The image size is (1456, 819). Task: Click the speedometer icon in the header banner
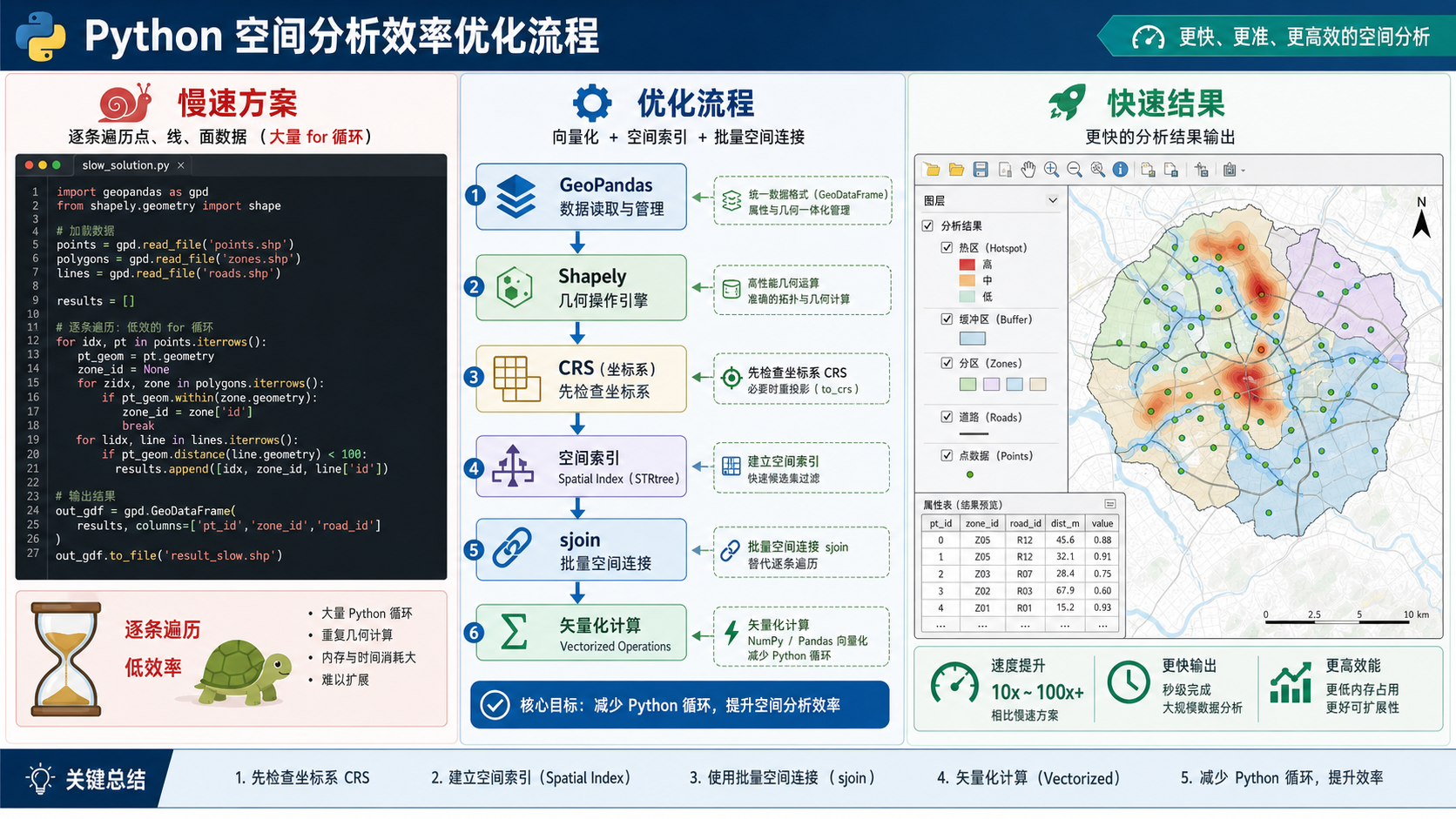(1148, 37)
